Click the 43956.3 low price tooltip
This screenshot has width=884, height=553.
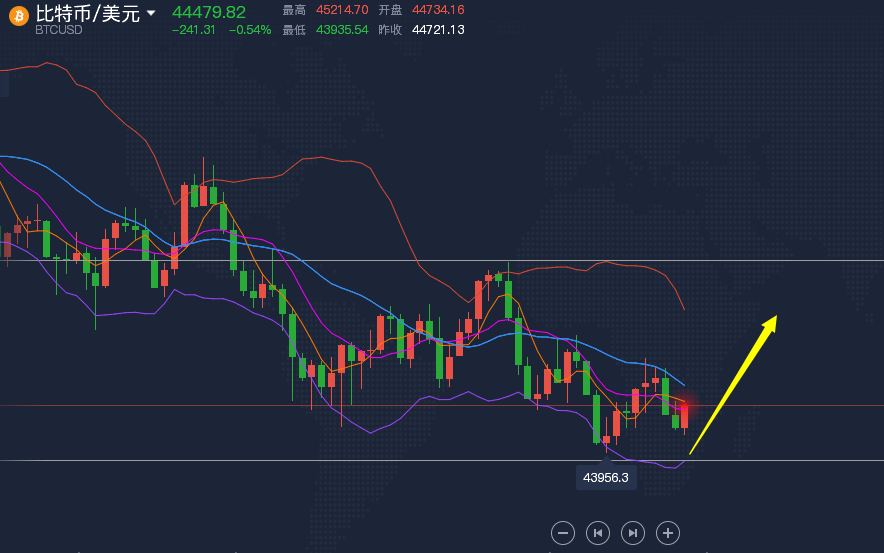pos(605,477)
